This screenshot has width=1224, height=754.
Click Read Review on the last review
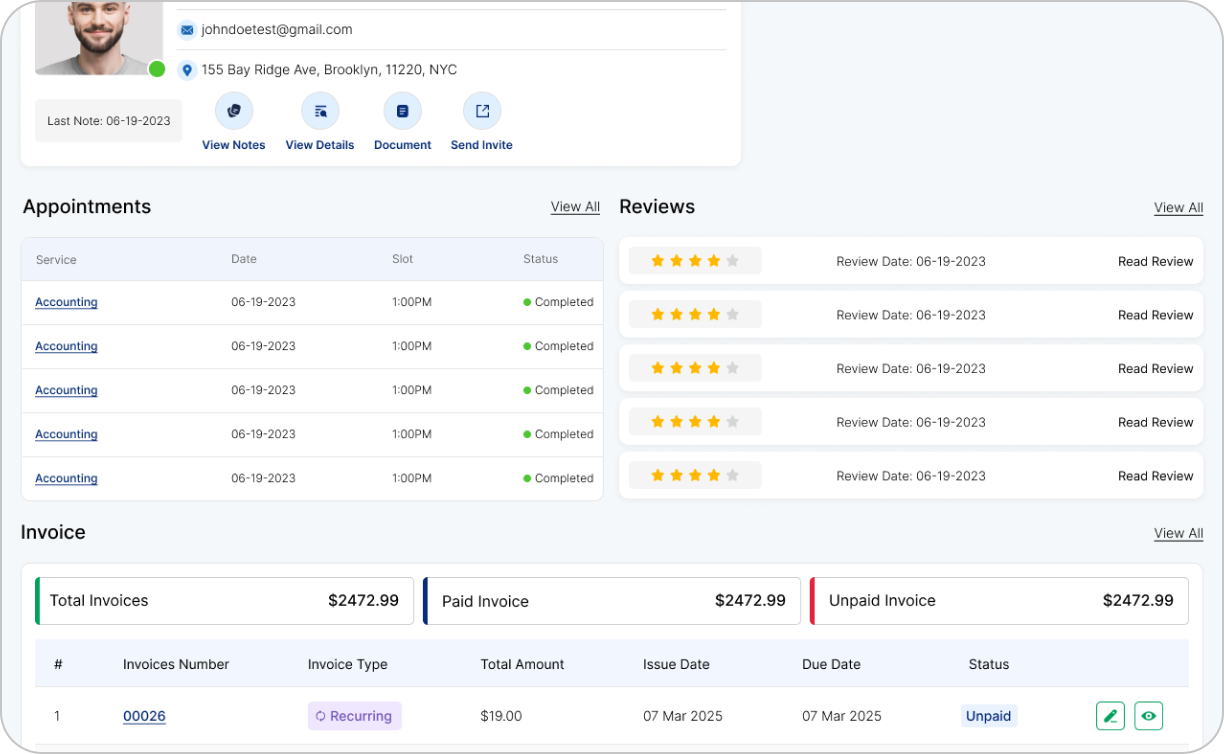coord(1155,476)
